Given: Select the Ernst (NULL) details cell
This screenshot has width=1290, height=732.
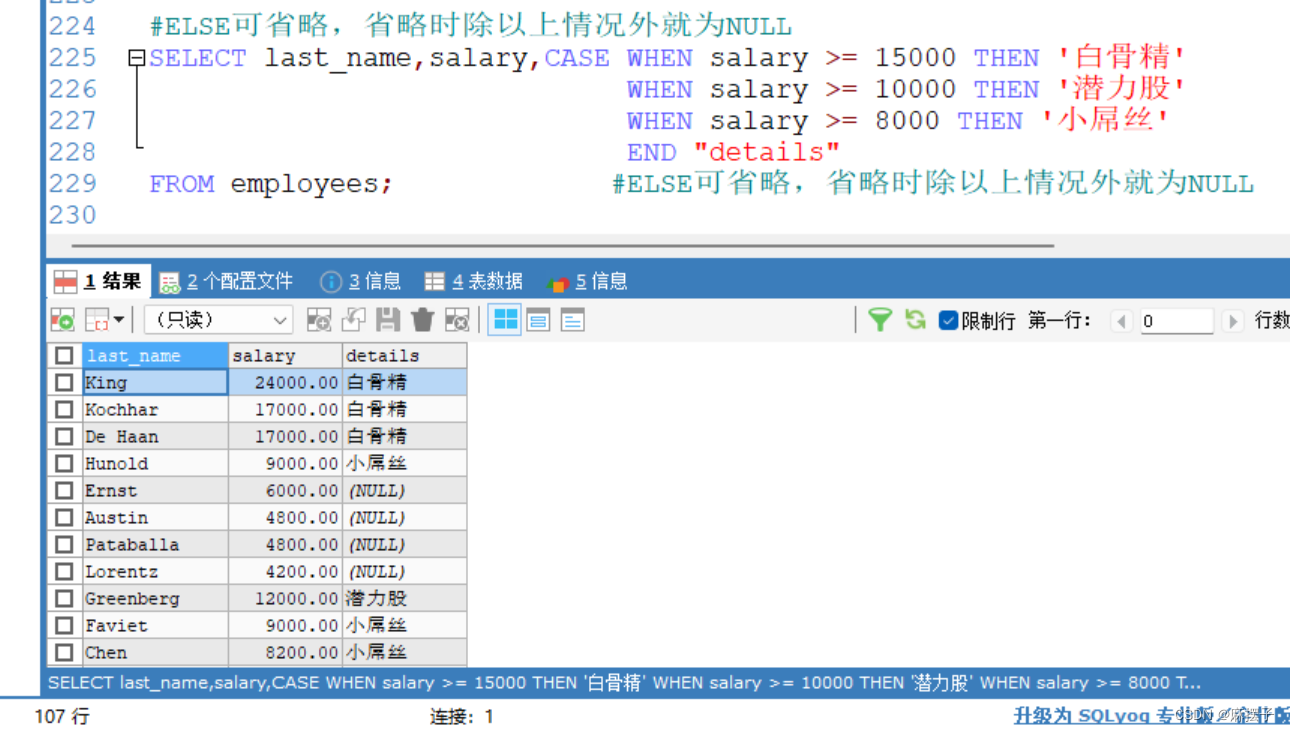Looking at the screenshot, I should (x=404, y=490).
